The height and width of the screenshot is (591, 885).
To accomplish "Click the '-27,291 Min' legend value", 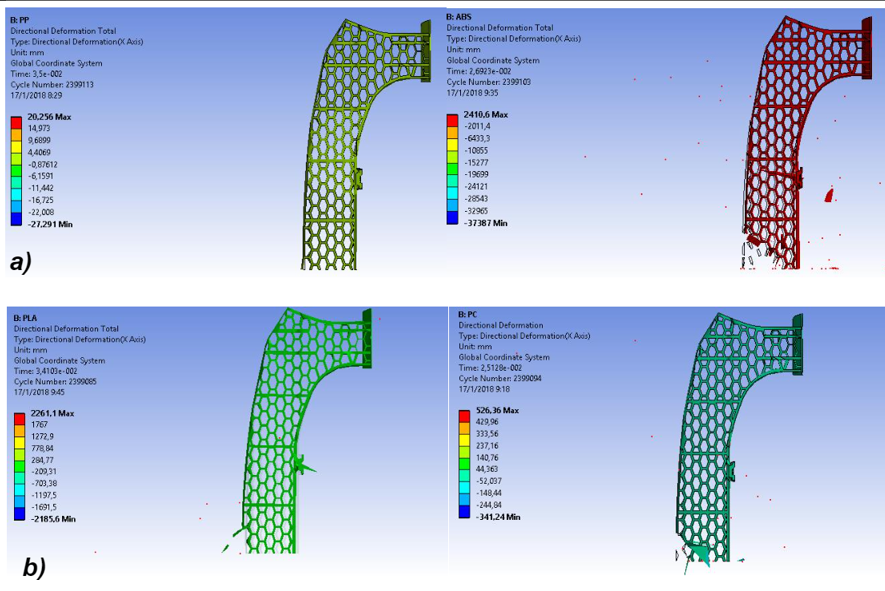I will tap(49, 224).
